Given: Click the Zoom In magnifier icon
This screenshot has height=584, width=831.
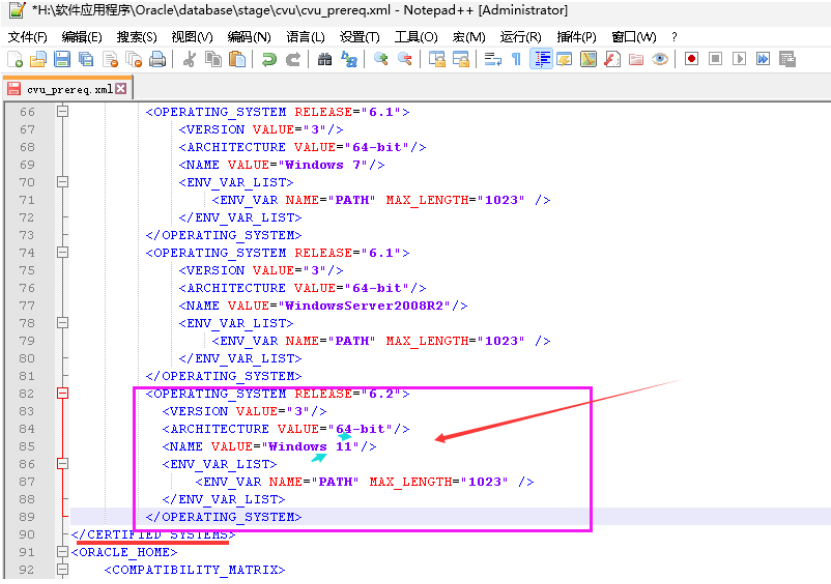Looking at the screenshot, I should click(x=381, y=60).
